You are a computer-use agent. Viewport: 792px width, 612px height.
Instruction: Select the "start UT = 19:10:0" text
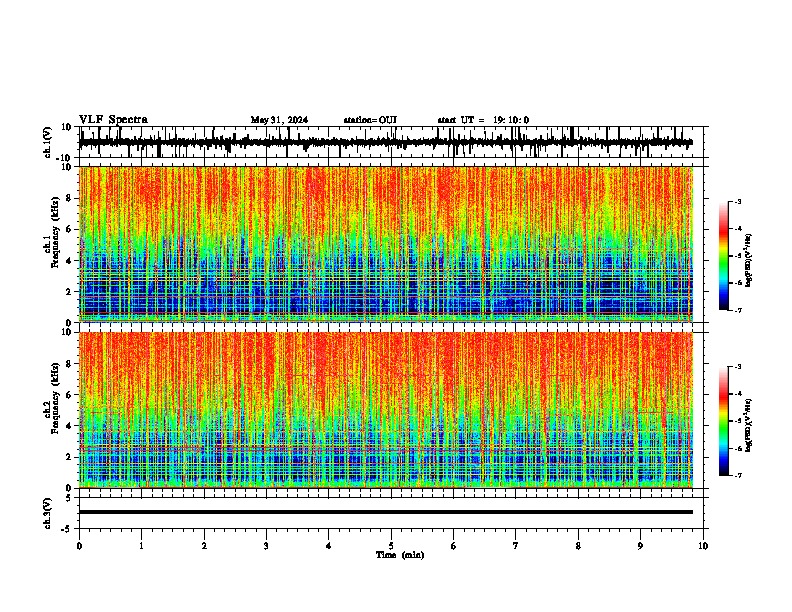483,120
